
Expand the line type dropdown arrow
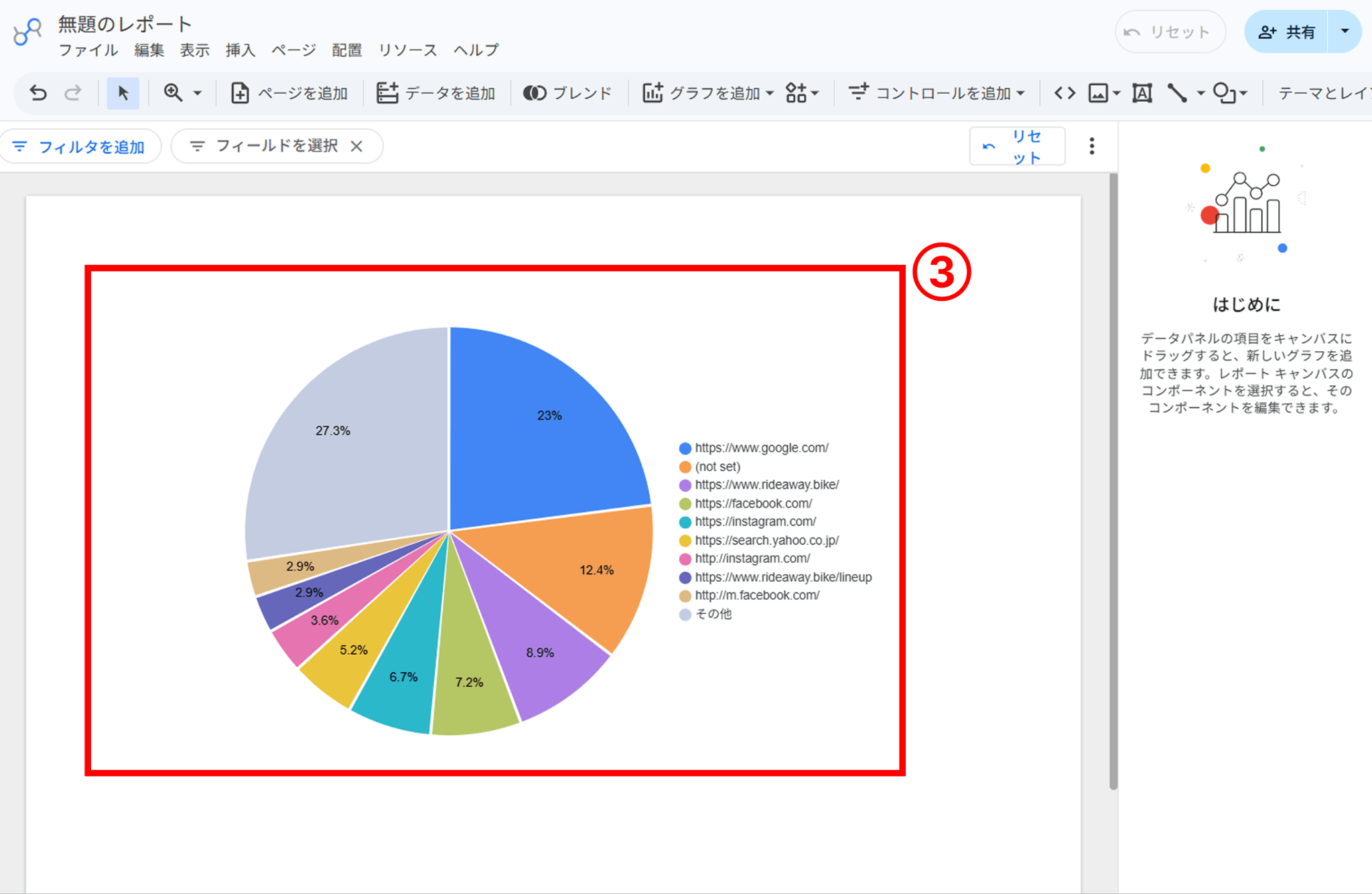coord(1200,93)
